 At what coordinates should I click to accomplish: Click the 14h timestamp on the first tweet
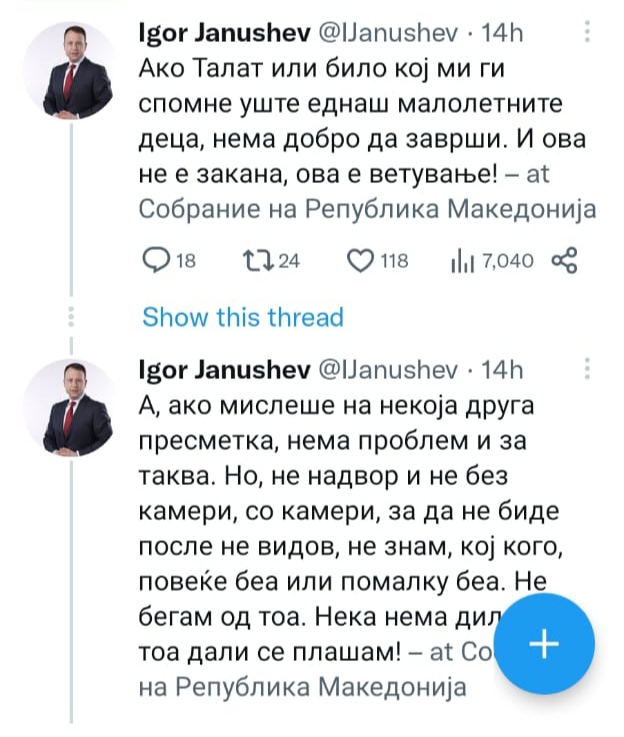(x=503, y=32)
